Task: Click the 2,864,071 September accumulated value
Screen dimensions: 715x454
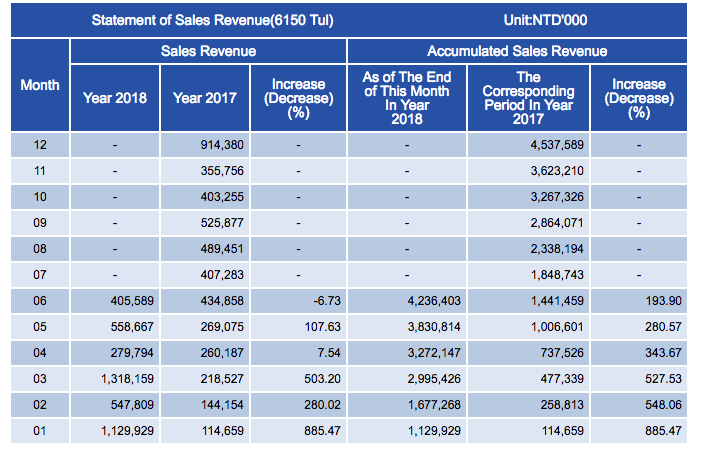Action: point(557,223)
